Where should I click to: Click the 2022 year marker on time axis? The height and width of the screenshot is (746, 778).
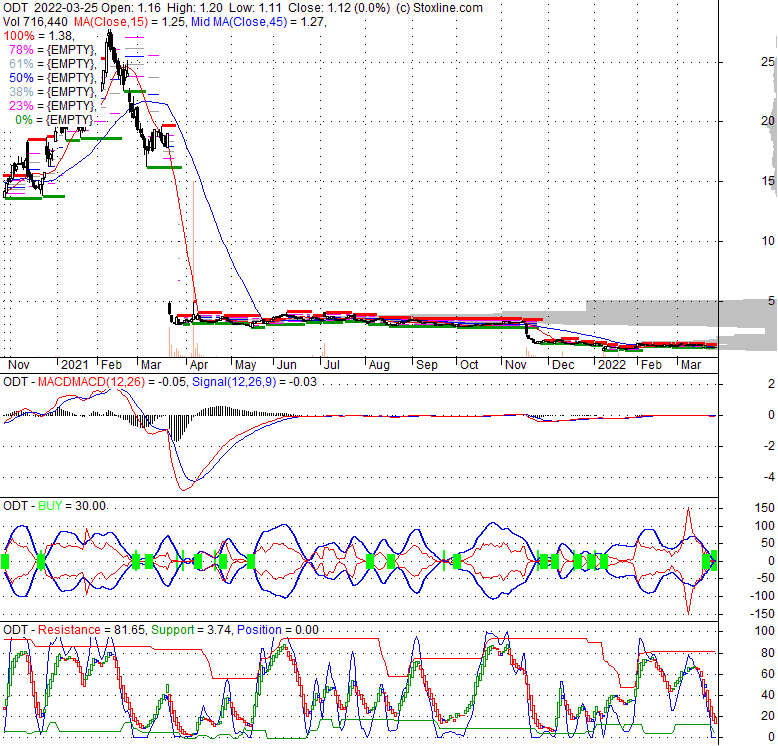point(611,366)
